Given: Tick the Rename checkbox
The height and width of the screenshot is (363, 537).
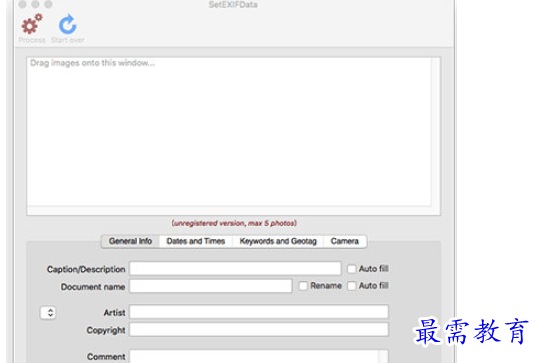Looking at the screenshot, I should pyautogui.click(x=303, y=286).
